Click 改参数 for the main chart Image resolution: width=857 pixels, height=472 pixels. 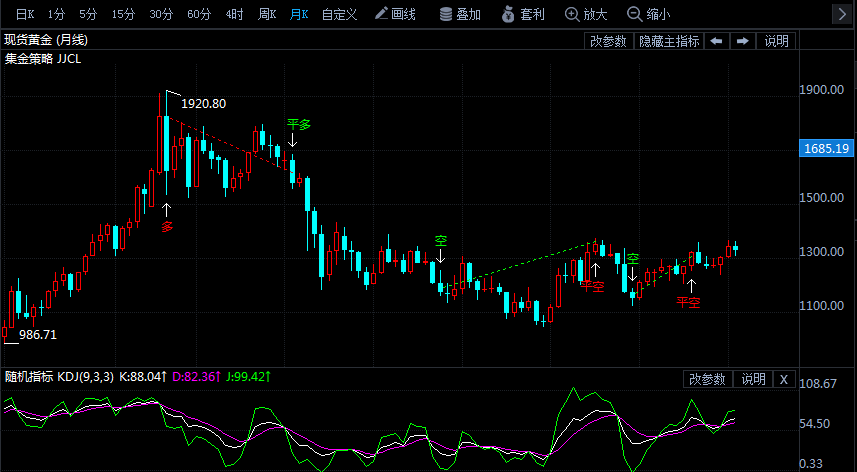point(608,41)
